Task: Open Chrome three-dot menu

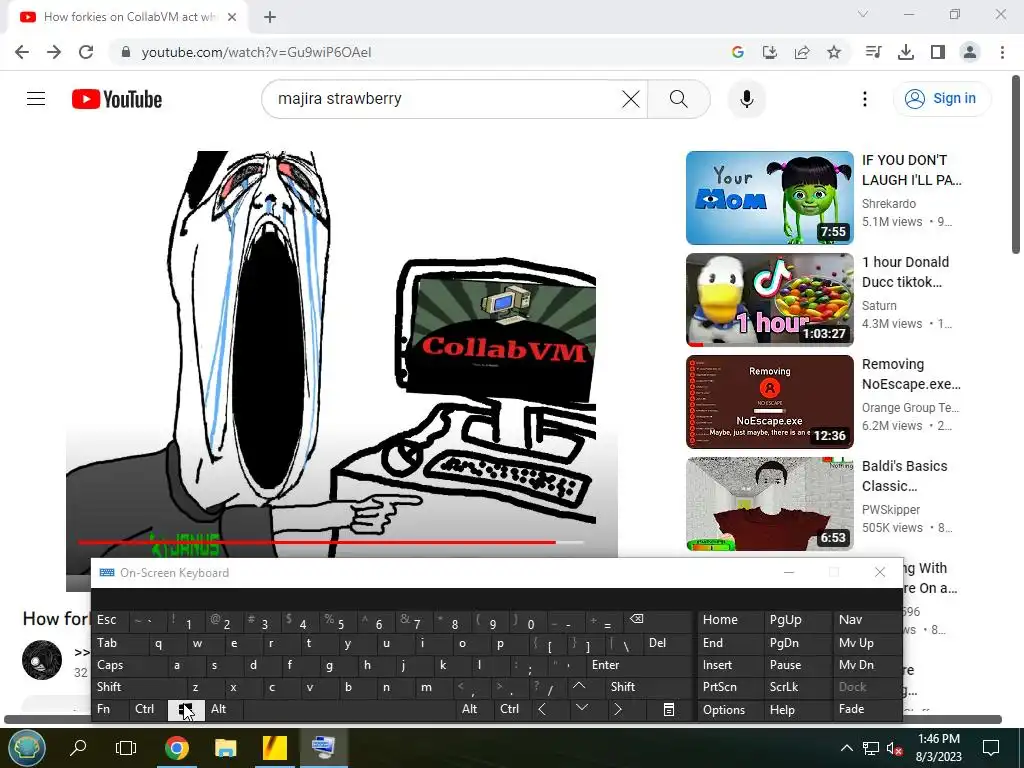Action: pyautogui.click(x=1002, y=52)
